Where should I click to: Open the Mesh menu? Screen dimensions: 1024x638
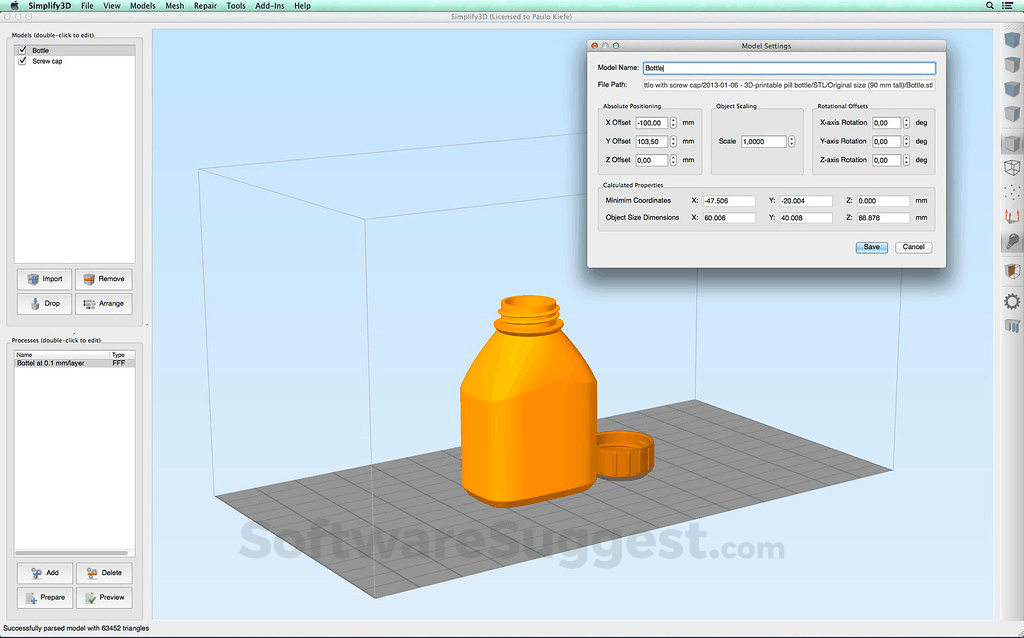(174, 5)
